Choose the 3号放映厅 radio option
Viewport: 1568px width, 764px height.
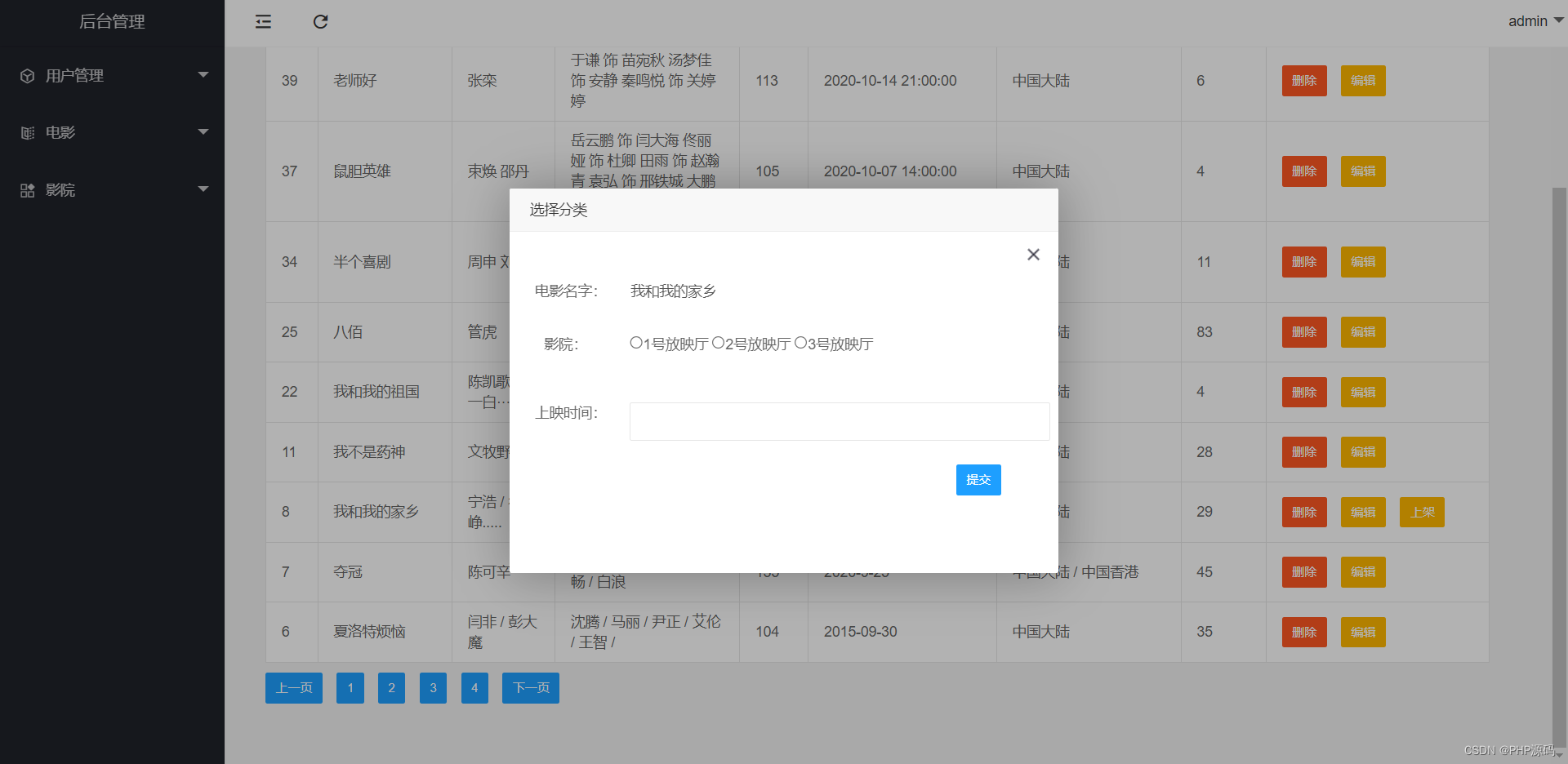point(800,343)
